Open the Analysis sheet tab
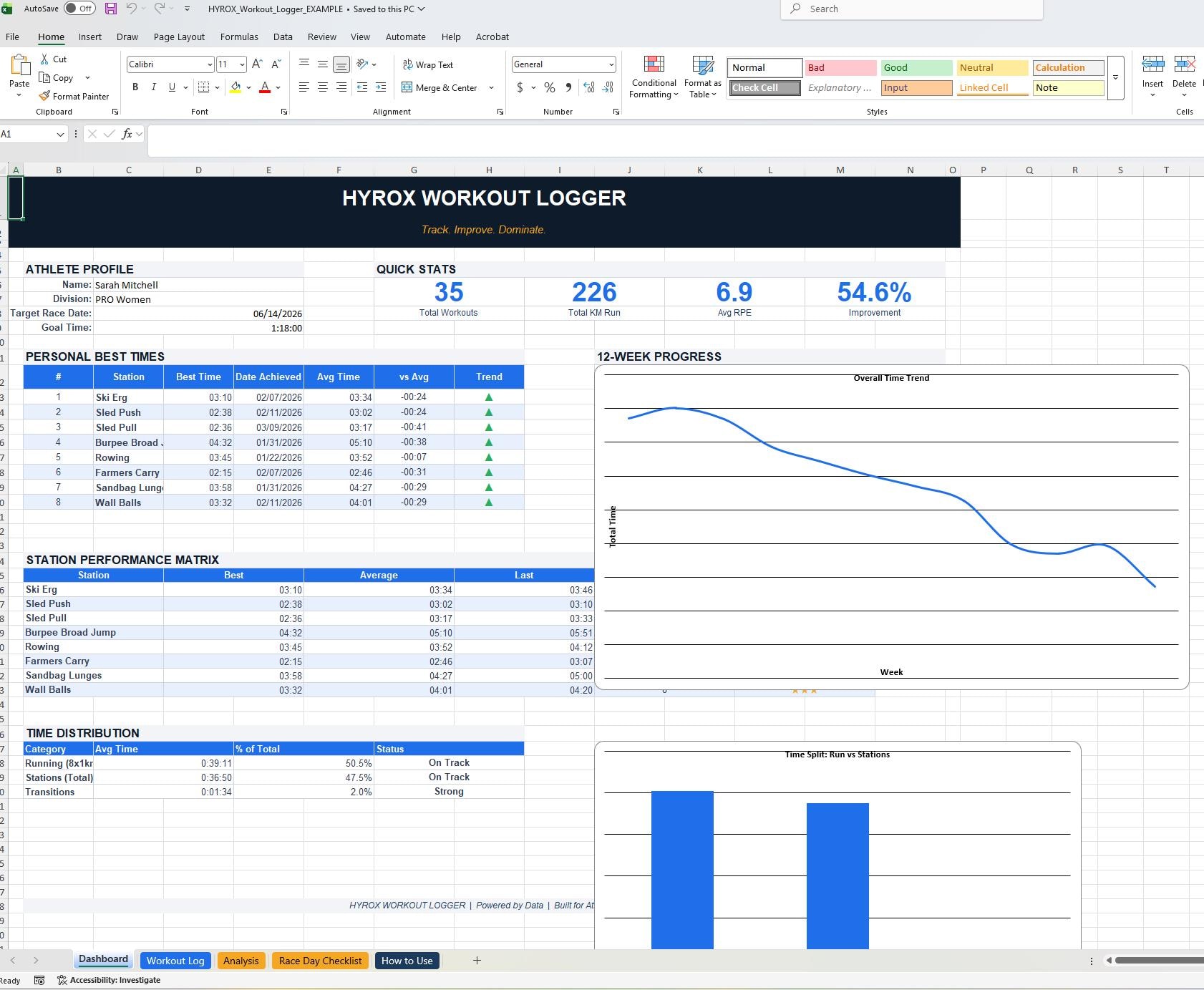The width and height of the screenshot is (1204, 990). [241, 961]
